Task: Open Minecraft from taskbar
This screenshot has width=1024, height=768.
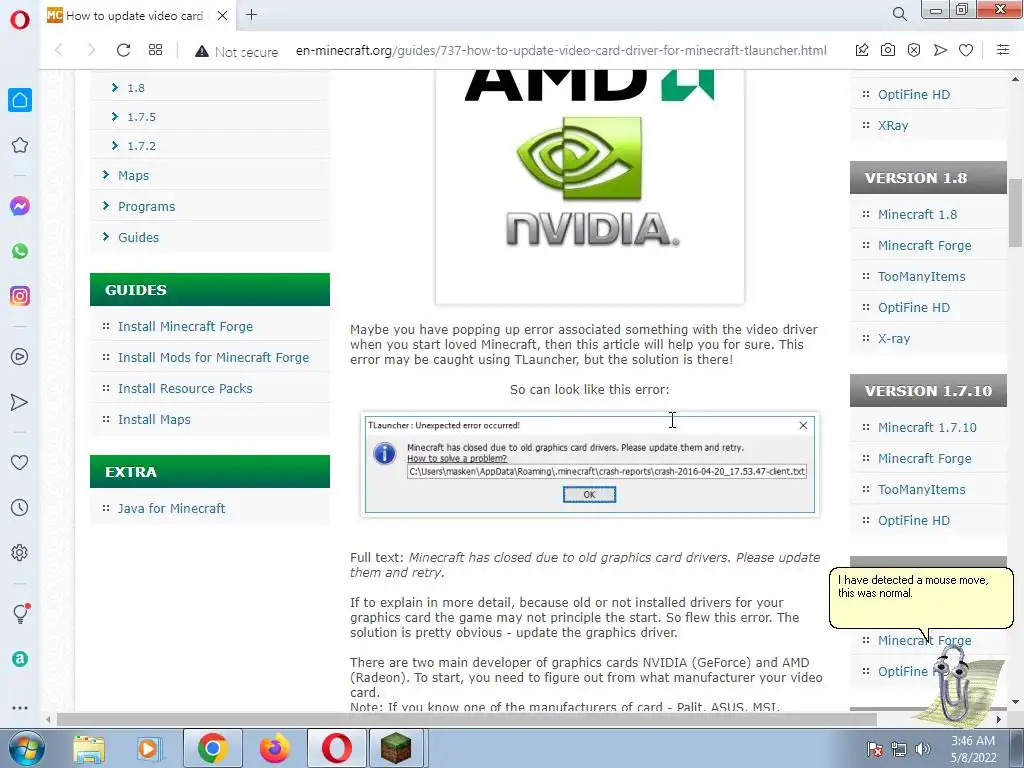Action: pyautogui.click(x=396, y=748)
